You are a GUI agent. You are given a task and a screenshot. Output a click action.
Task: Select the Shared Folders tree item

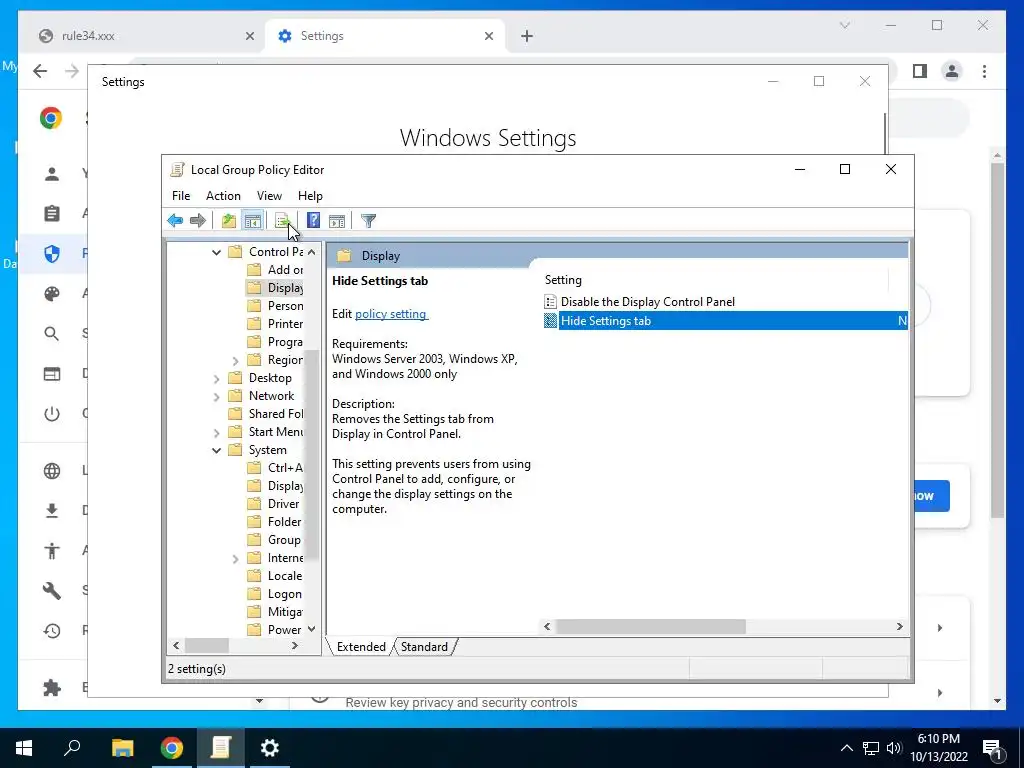coord(266,414)
